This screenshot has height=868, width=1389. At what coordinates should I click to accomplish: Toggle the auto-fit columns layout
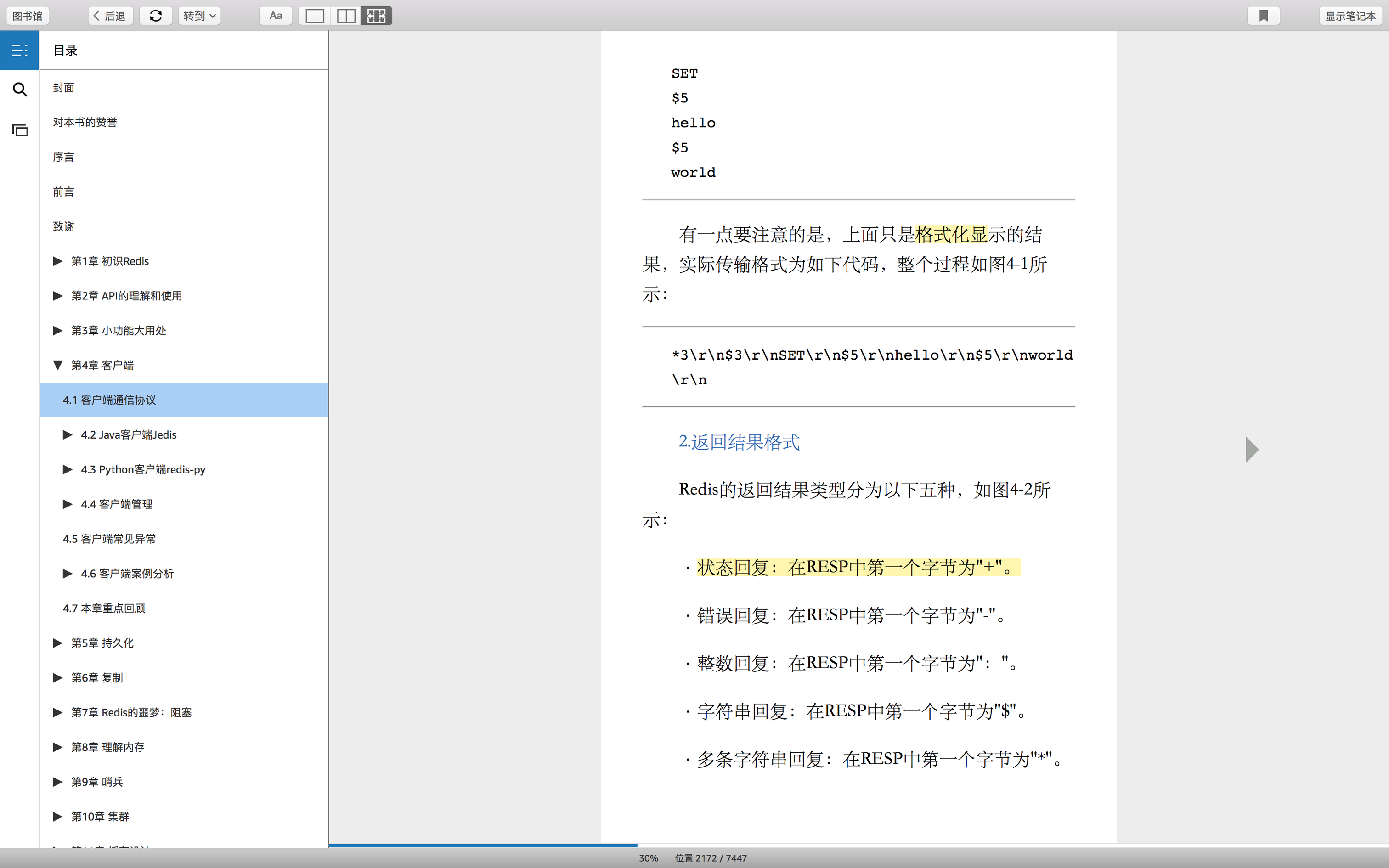[377, 16]
